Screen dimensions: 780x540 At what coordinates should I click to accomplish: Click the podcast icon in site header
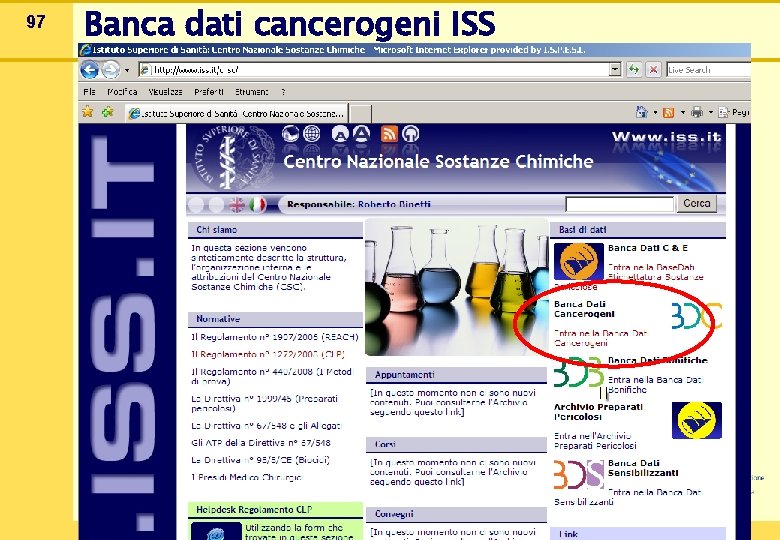410,134
